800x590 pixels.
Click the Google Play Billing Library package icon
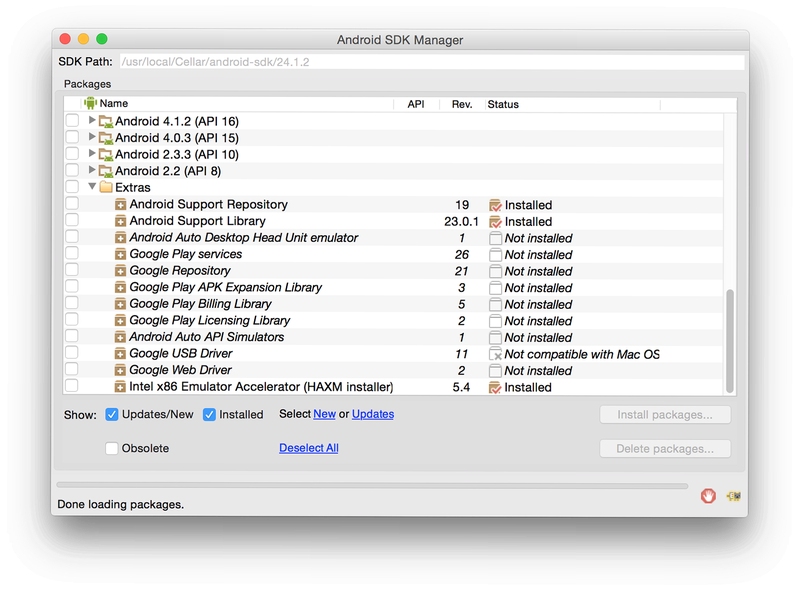click(x=120, y=304)
